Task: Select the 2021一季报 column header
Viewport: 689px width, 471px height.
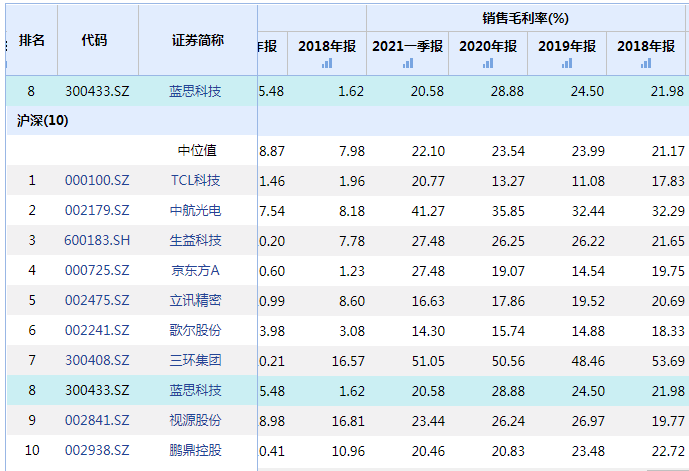Action: [407, 46]
